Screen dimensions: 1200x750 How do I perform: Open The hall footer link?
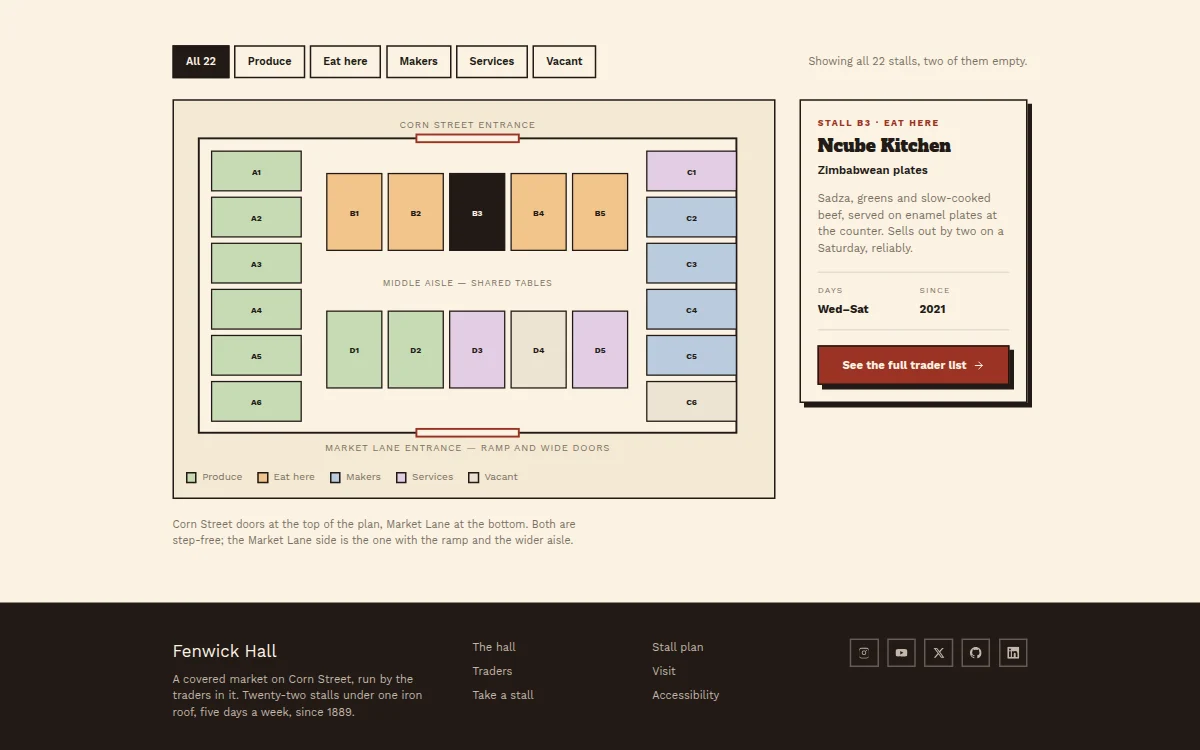pyautogui.click(x=494, y=647)
